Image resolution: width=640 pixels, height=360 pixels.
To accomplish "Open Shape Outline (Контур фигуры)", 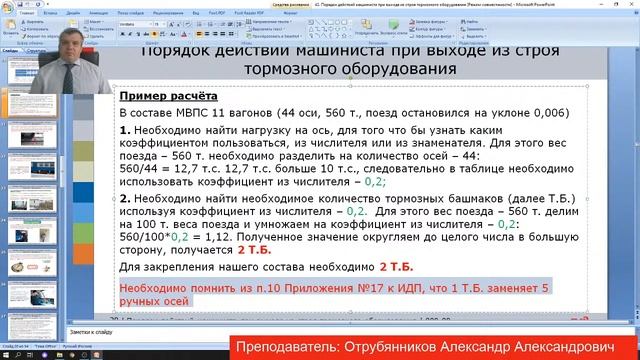I will point(427,29).
